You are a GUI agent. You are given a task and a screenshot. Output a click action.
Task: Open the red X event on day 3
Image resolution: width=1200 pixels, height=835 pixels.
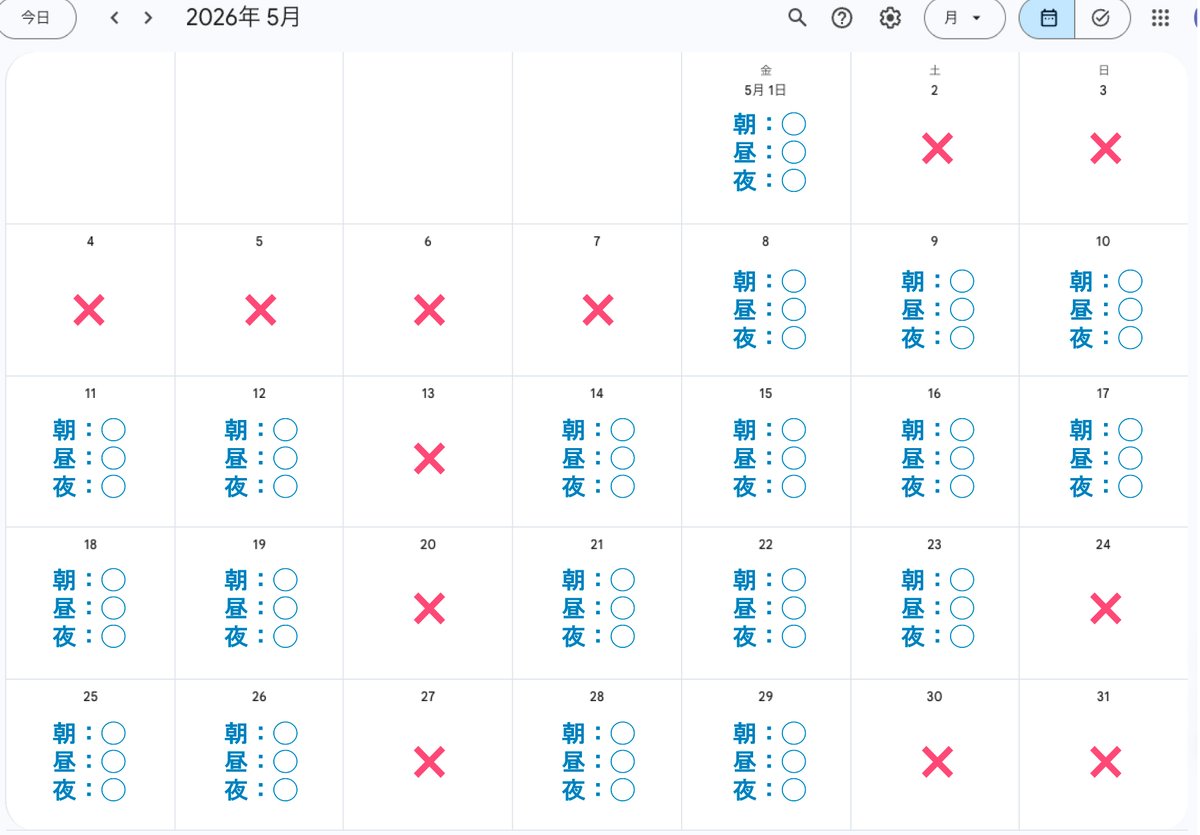[x=1105, y=149]
